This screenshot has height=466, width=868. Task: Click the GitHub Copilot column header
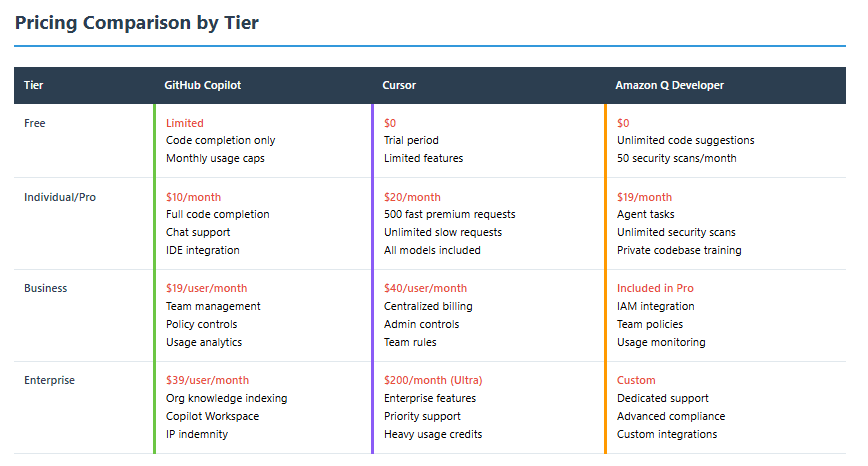pyautogui.click(x=203, y=85)
